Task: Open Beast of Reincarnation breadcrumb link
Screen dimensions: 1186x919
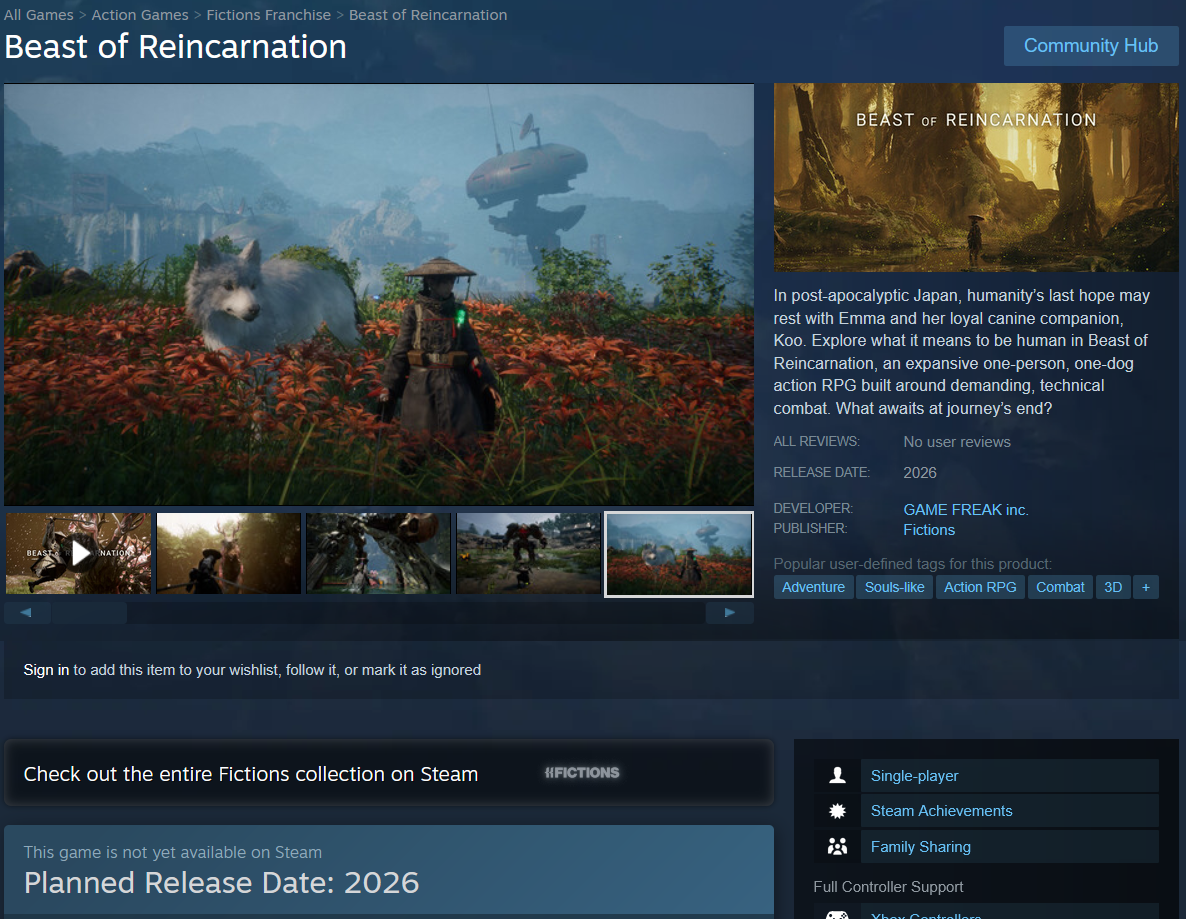Action: (x=428, y=15)
